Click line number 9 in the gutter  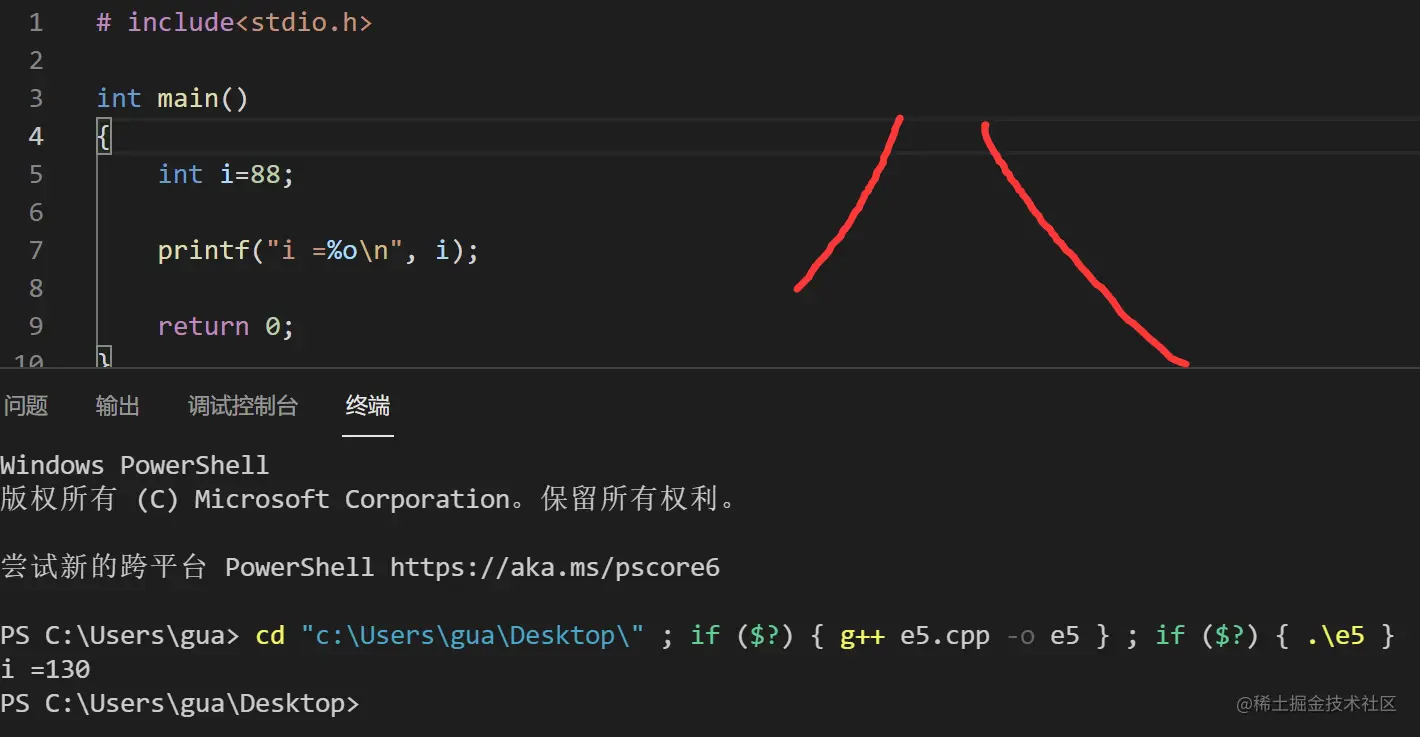[36, 326]
